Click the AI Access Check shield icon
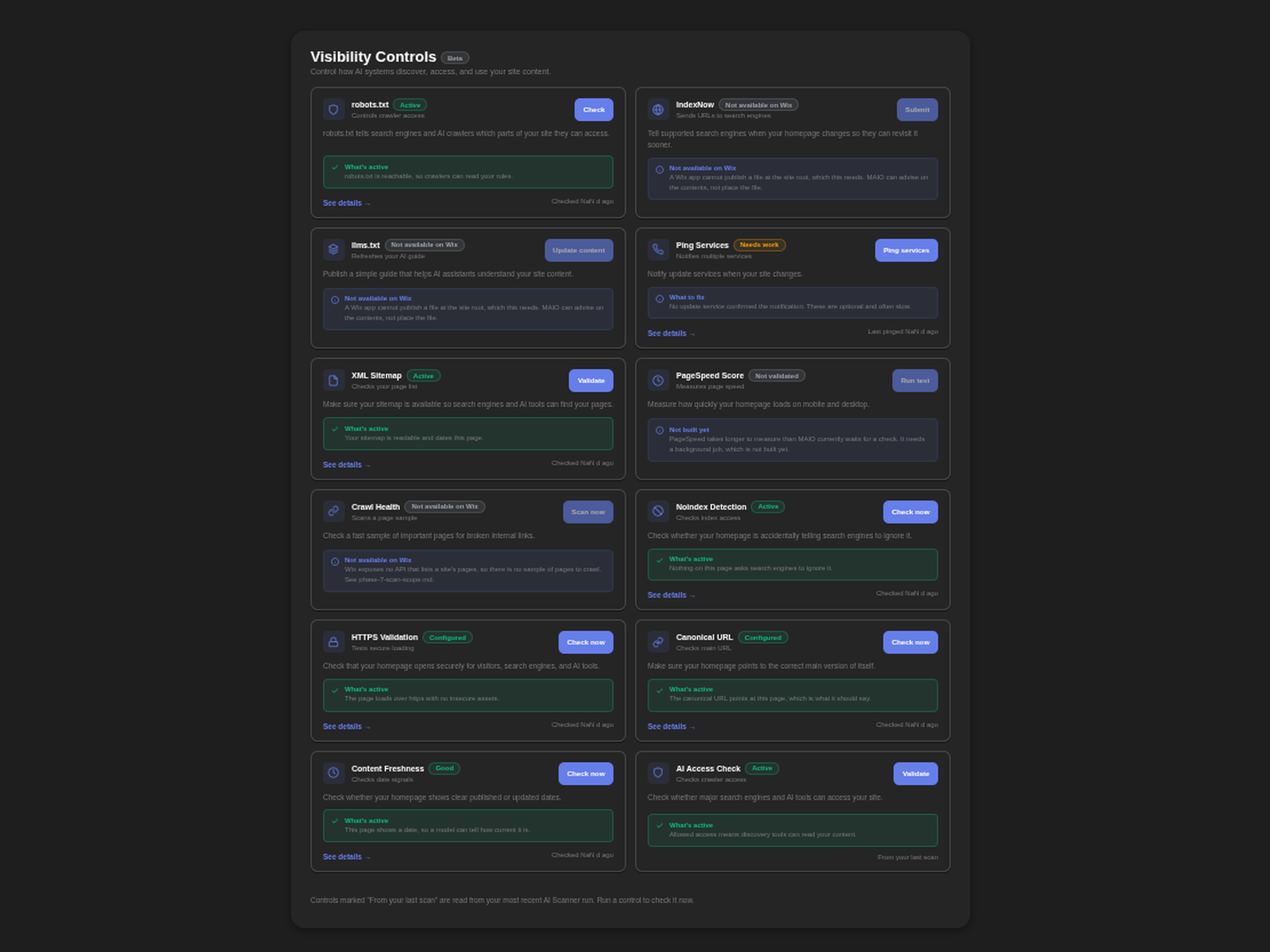The height and width of the screenshot is (952, 1270). pyautogui.click(x=658, y=773)
